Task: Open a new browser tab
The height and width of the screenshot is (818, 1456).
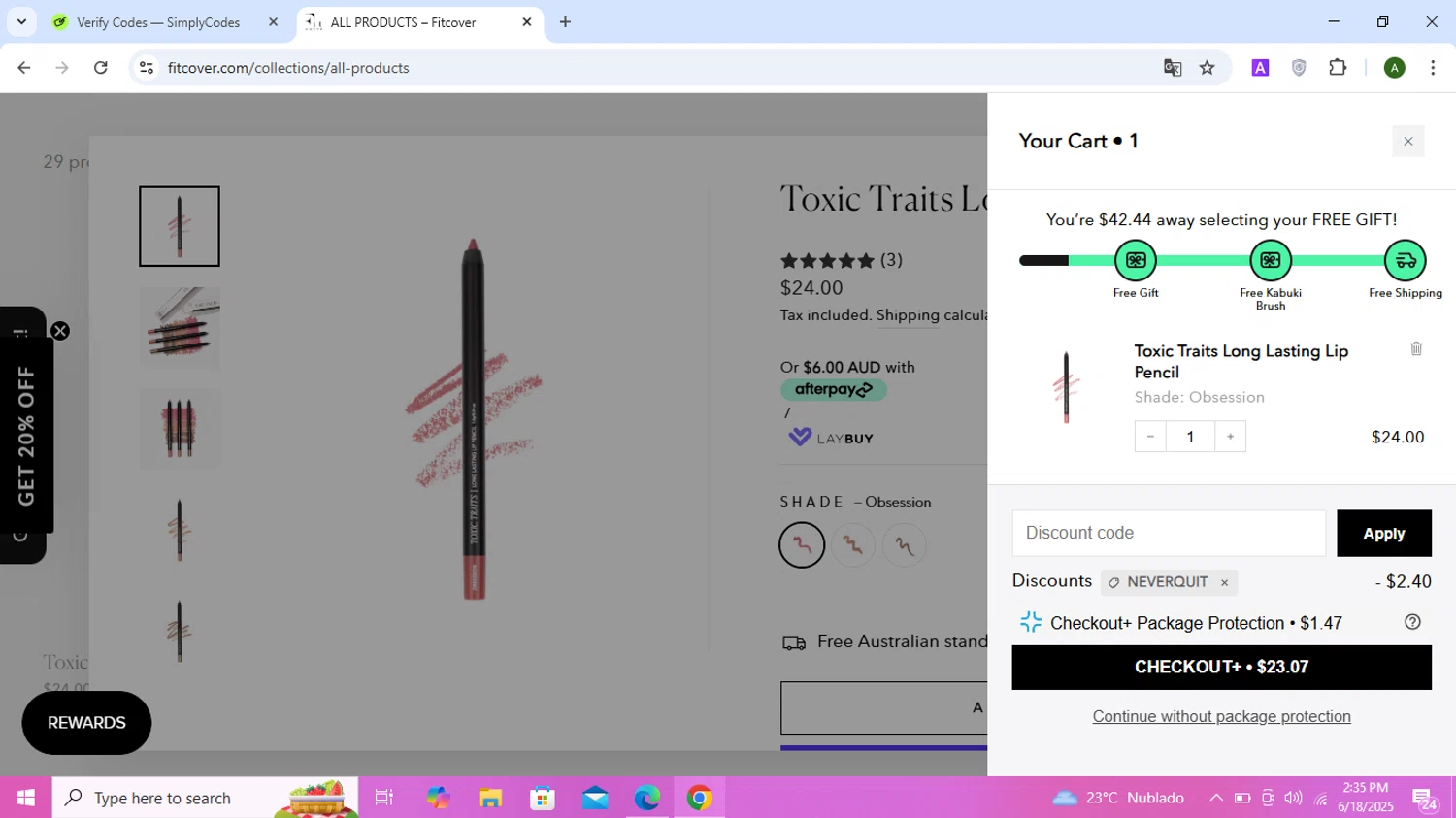Action: (565, 22)
